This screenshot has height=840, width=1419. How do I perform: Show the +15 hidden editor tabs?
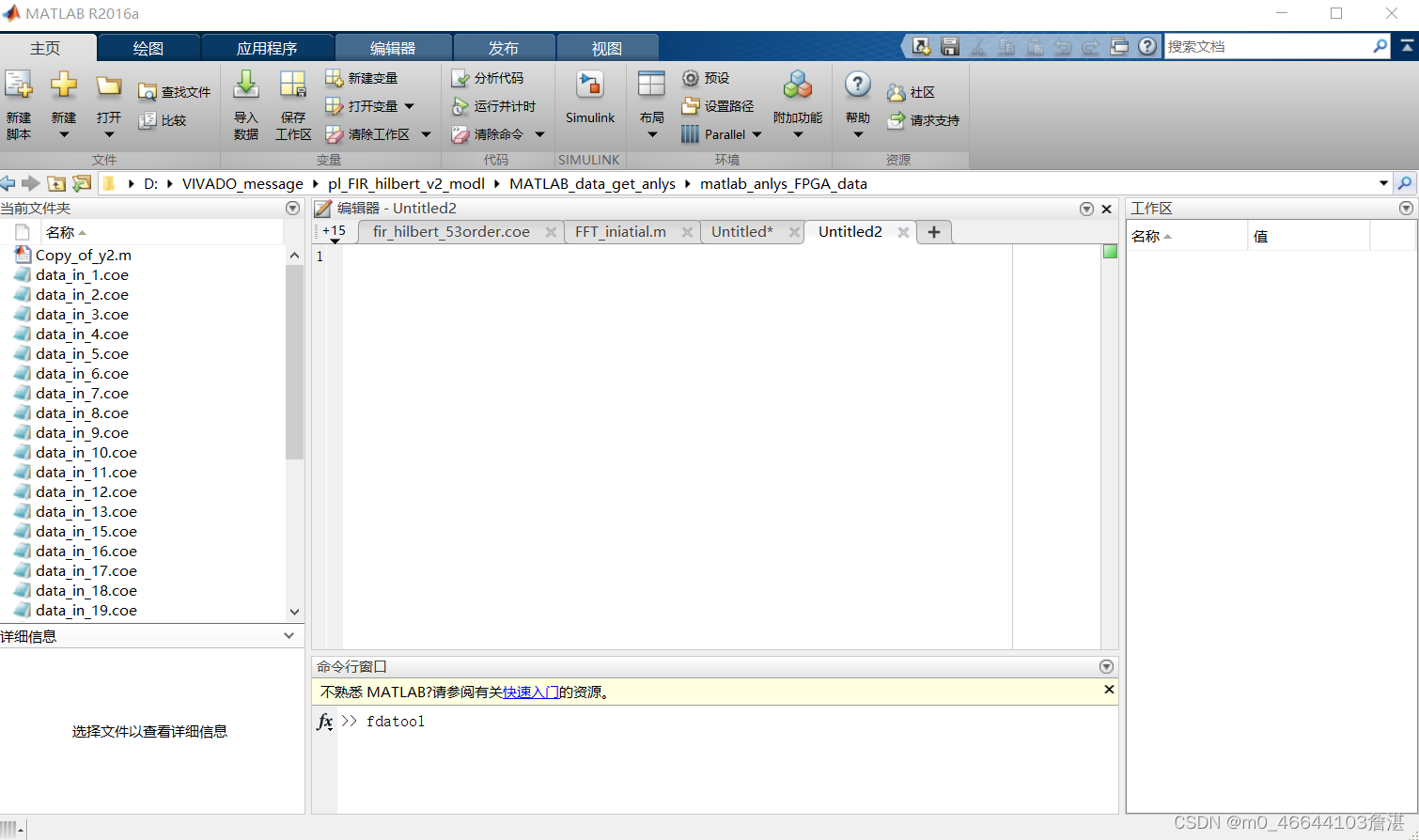tap(334, 232)
